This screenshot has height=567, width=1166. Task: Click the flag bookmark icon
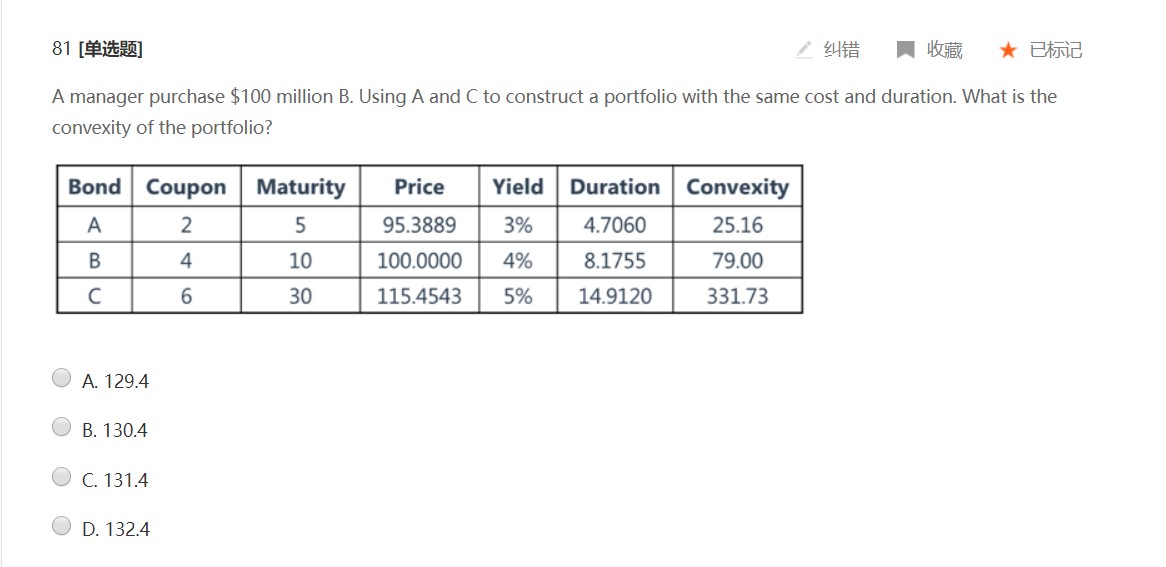tap(905, 49)
